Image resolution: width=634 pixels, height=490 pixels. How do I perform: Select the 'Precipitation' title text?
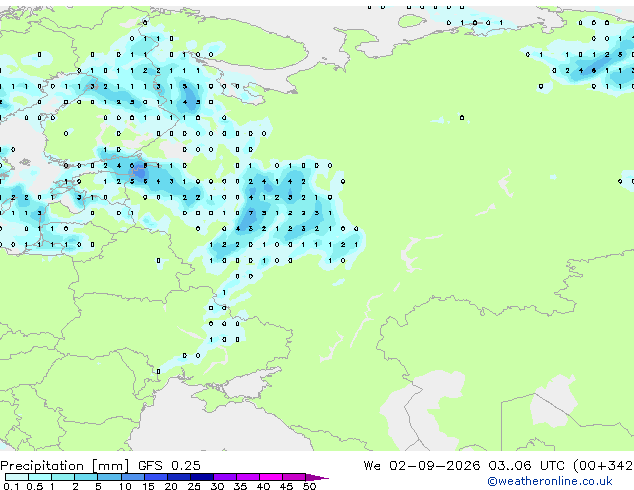42,466
